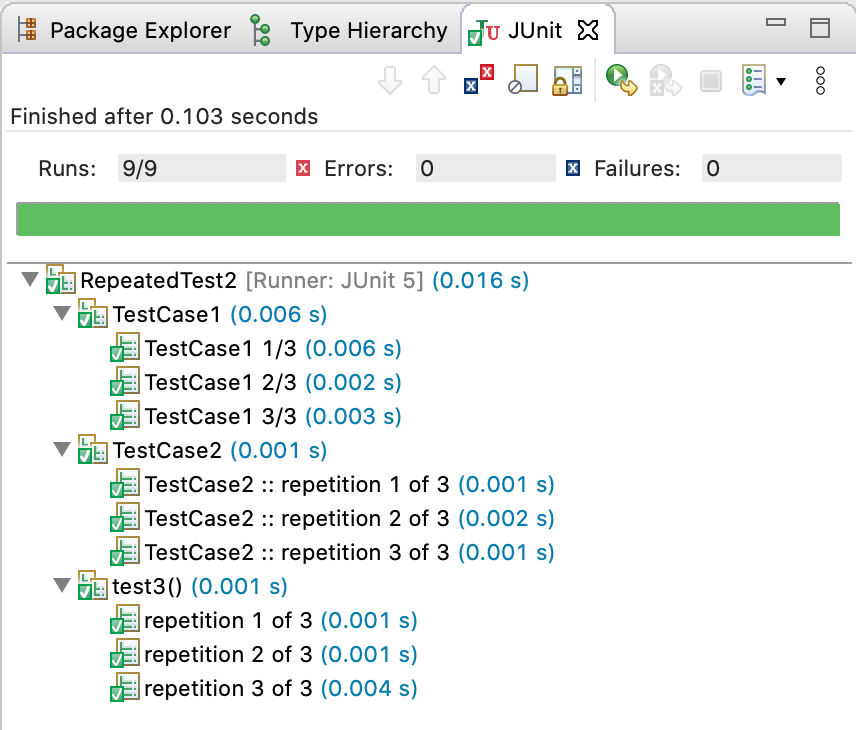Rerun failed tests first
The width and height of the screenshot is (856, 730).
click(664, 80)
